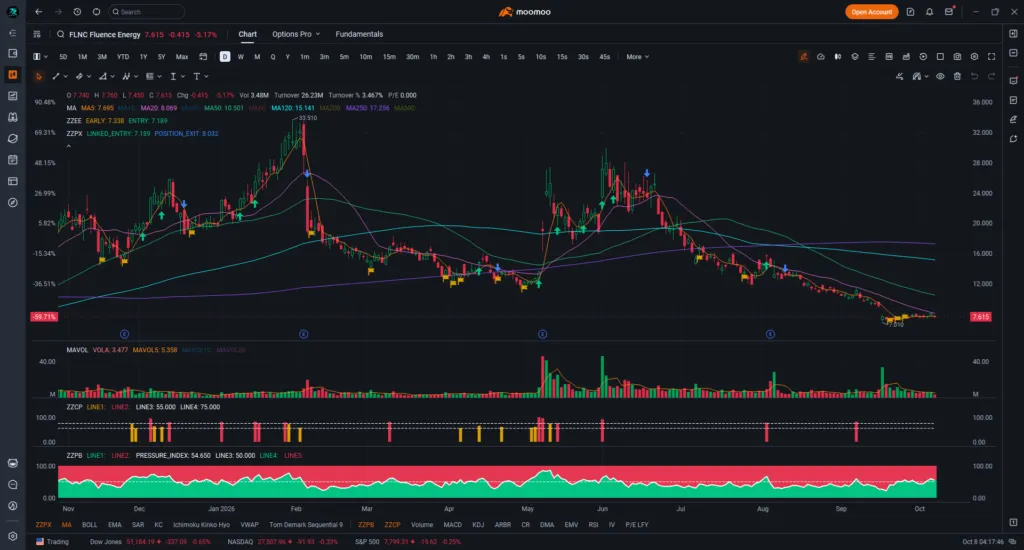This screenshot has height=550, width=1024.
Task: Enable the RSI sub-indicator
Action: tap(593, 525)
